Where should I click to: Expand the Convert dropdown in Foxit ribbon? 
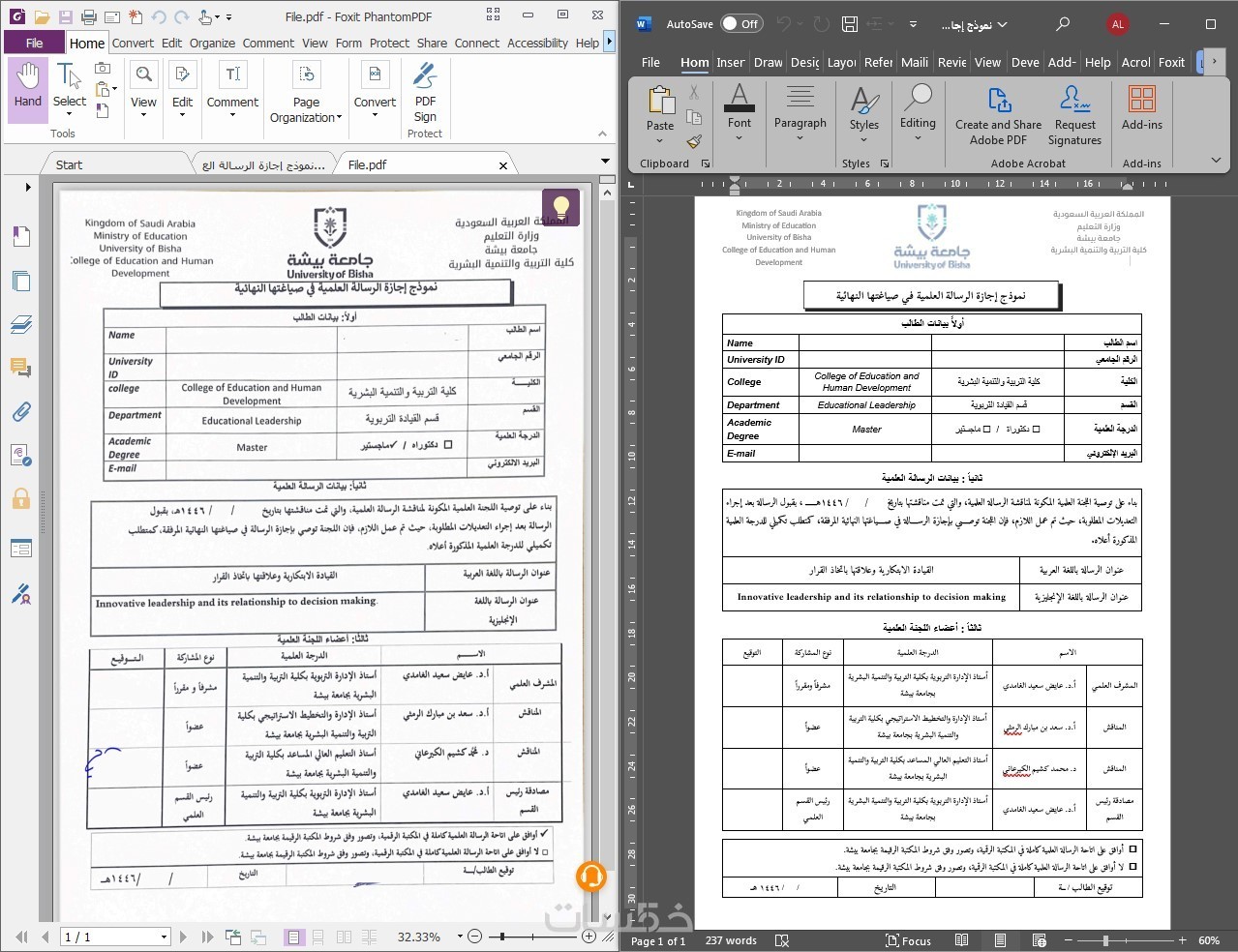375,115
